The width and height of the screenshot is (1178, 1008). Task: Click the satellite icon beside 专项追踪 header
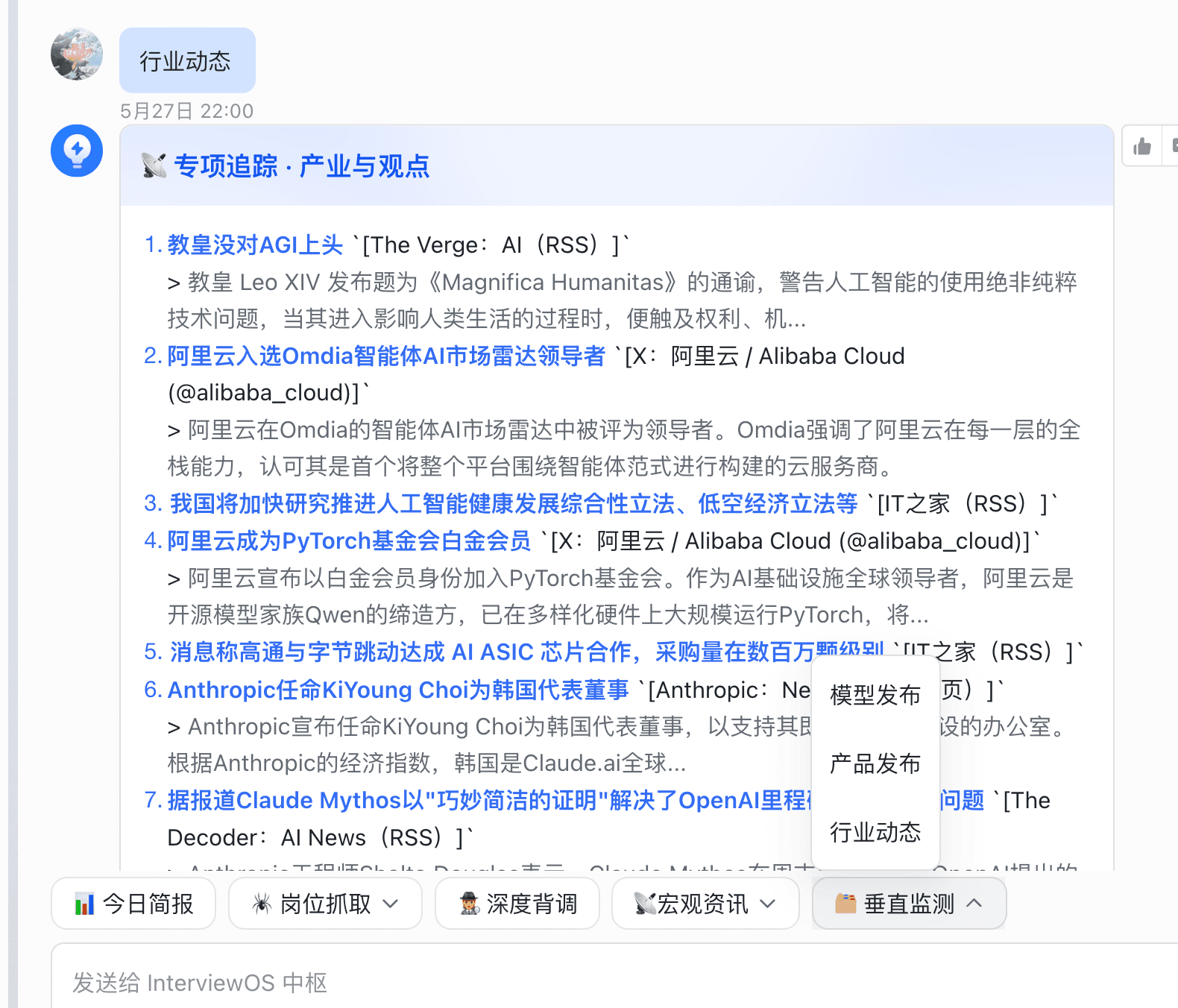154,166
